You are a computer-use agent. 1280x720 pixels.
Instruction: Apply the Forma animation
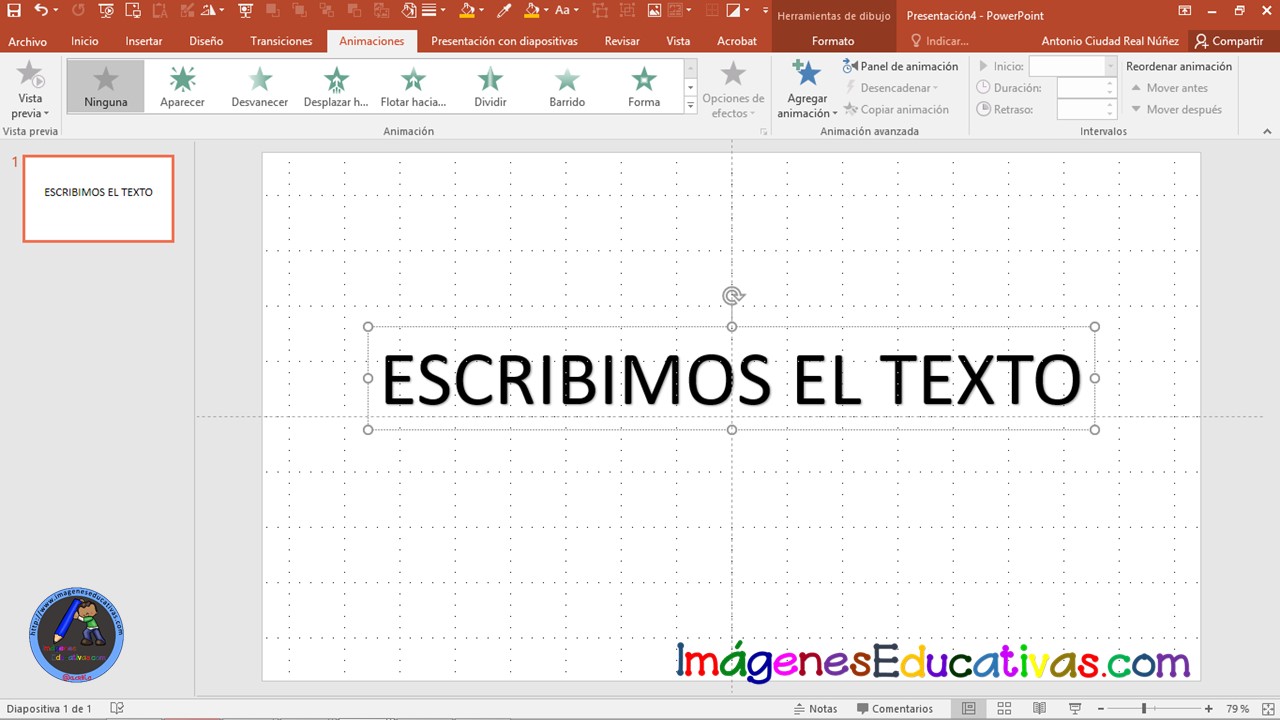[x=644, y=86]
